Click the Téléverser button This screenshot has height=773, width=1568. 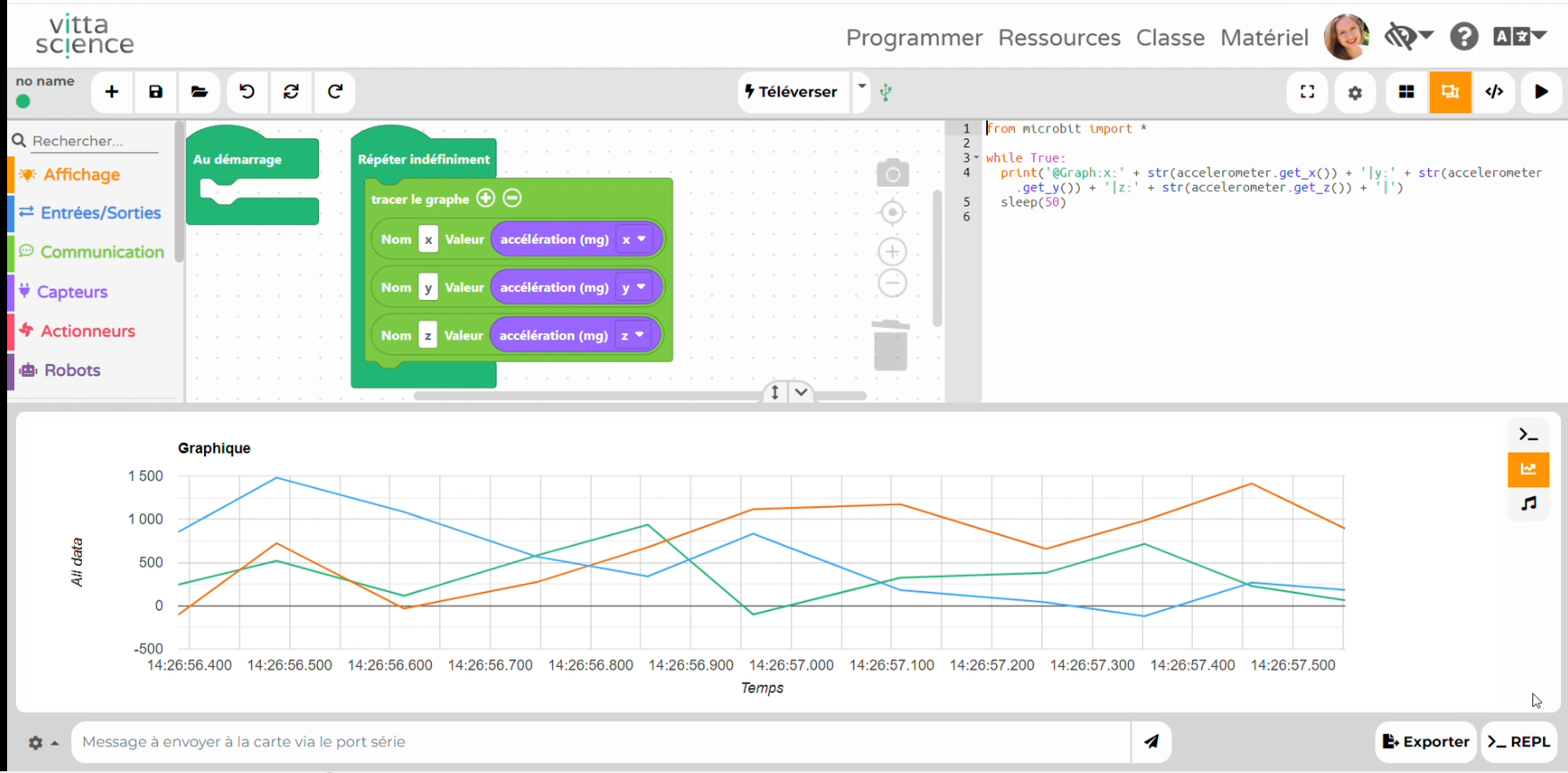(793, 92)
